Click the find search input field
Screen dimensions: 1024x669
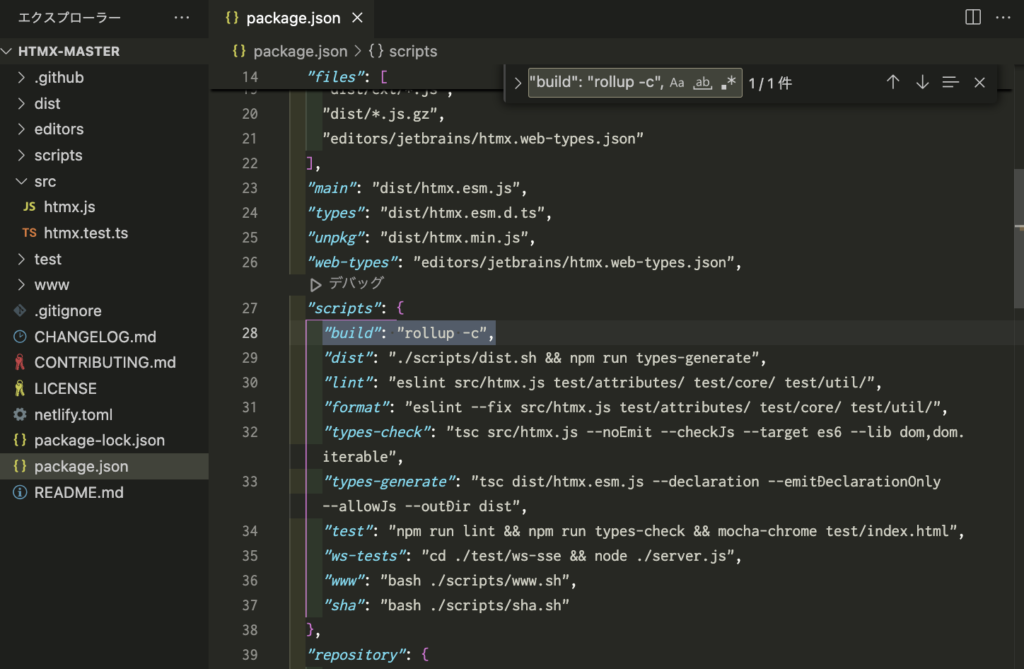click(596, 83)
